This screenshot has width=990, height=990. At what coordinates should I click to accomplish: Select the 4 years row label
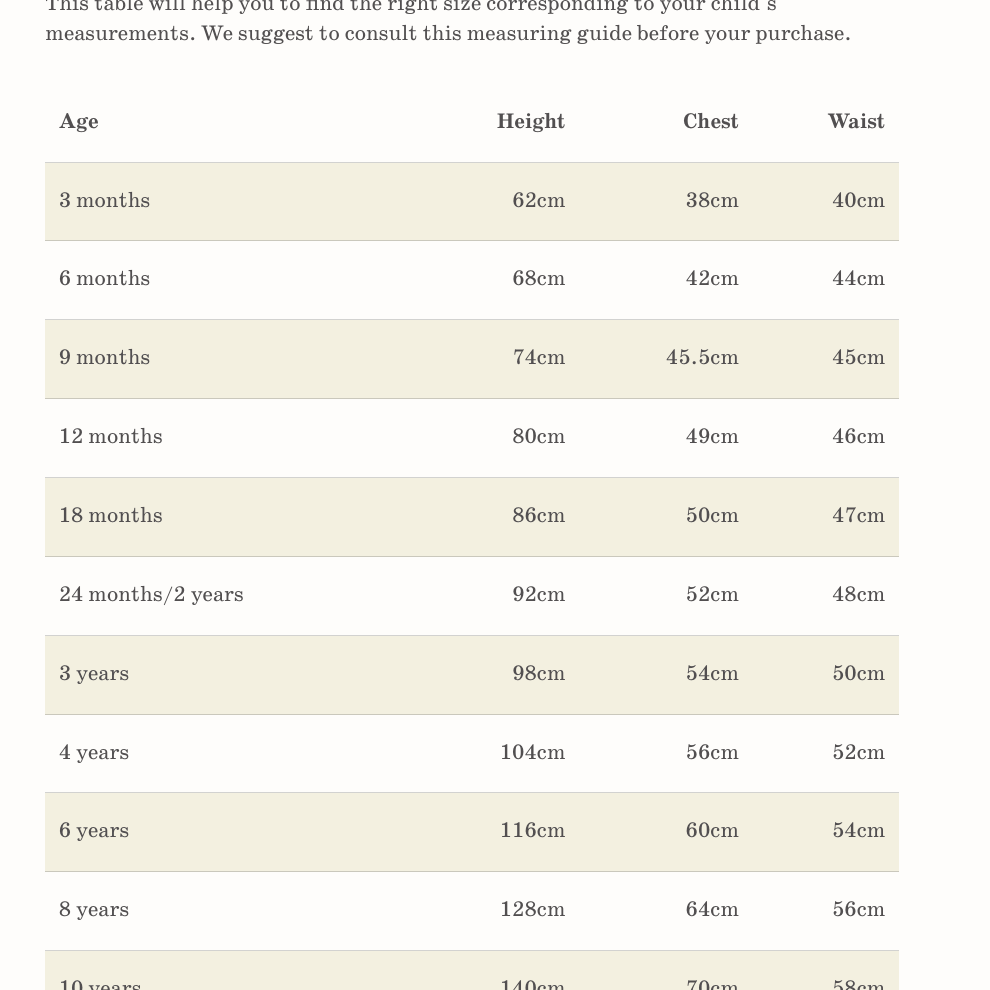94,752
